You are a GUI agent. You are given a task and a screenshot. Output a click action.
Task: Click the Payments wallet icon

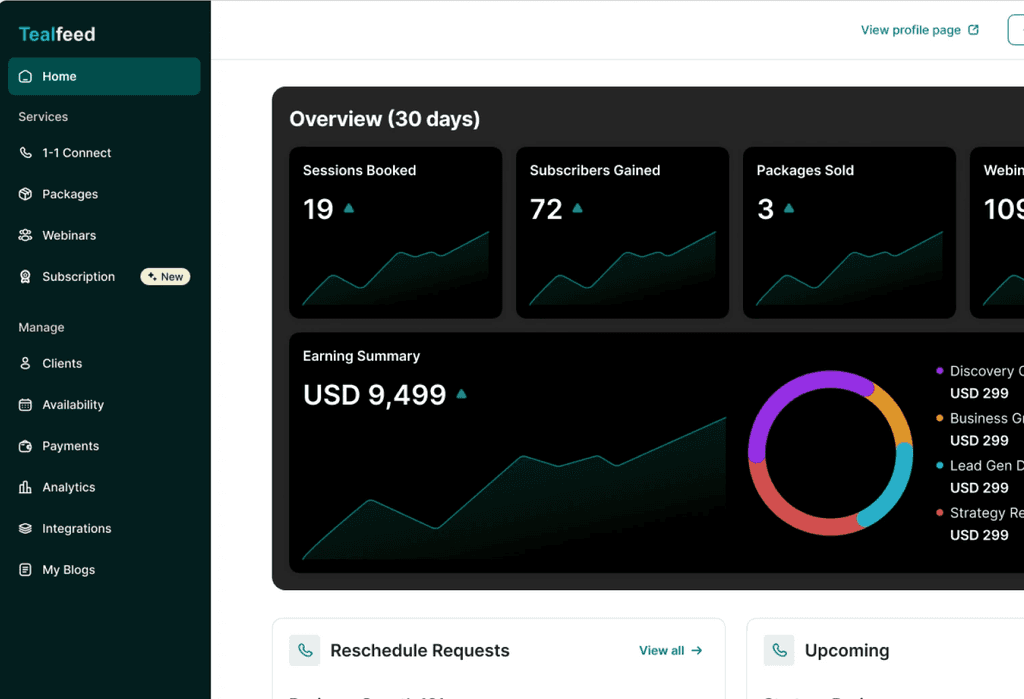pyautogui.click(x=25, y=446)
